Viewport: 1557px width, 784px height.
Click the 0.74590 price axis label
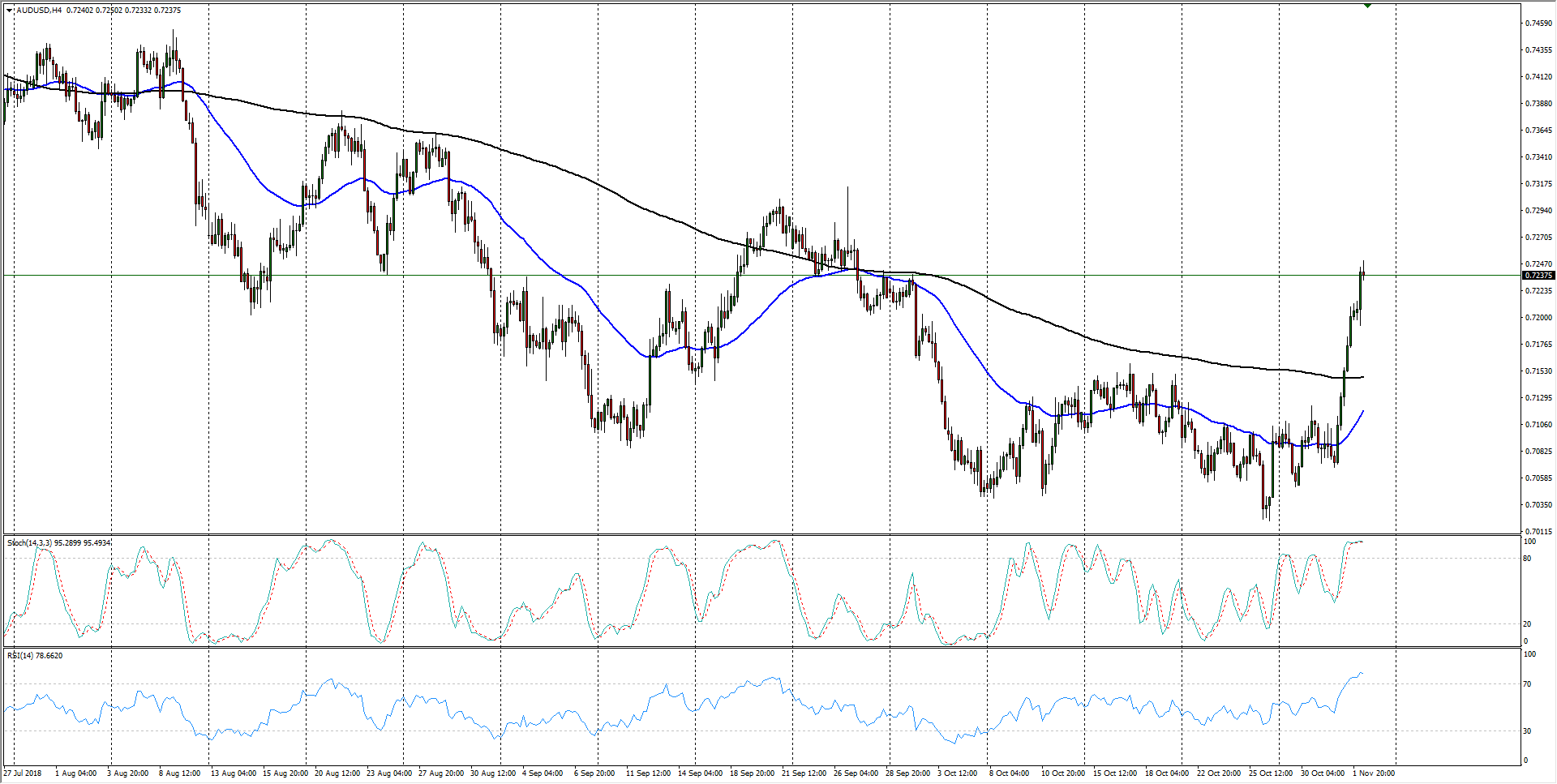(1538, 24)
